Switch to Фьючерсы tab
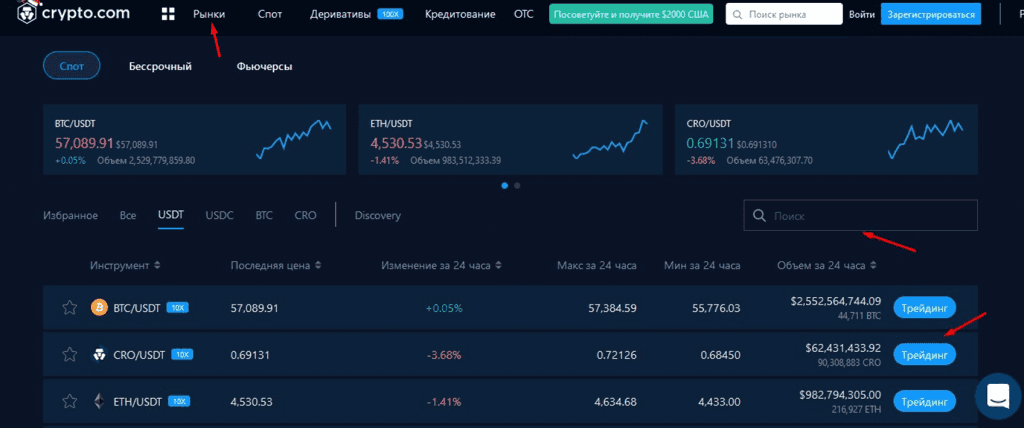Viewport: 1024px width, 428px height. click(264, 67)
